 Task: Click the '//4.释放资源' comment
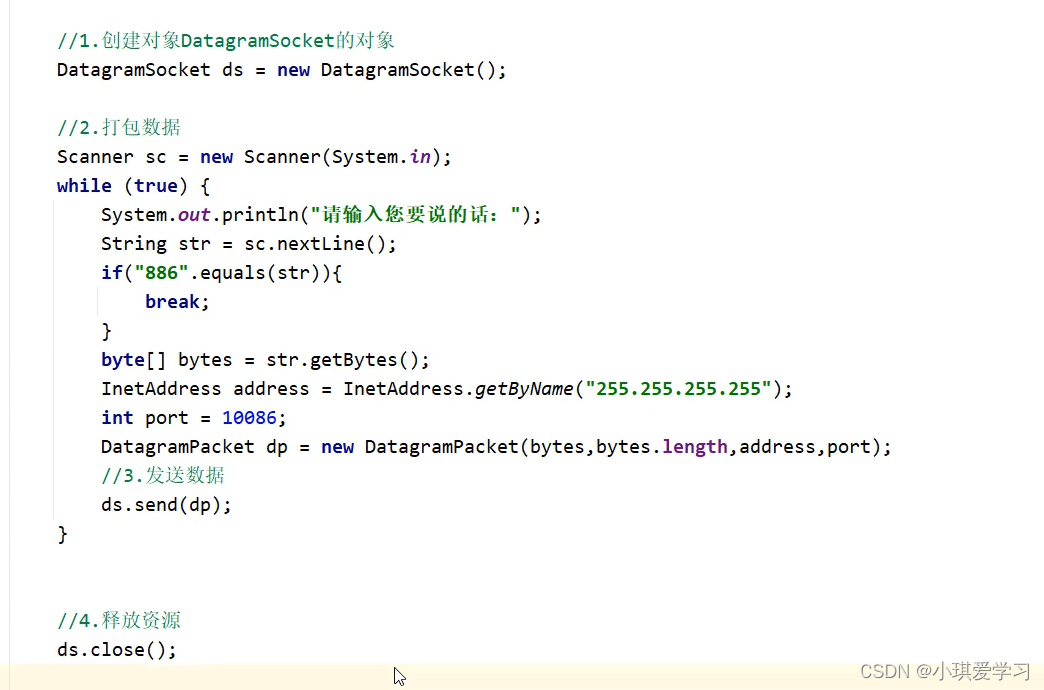click(x=119, y=621)
